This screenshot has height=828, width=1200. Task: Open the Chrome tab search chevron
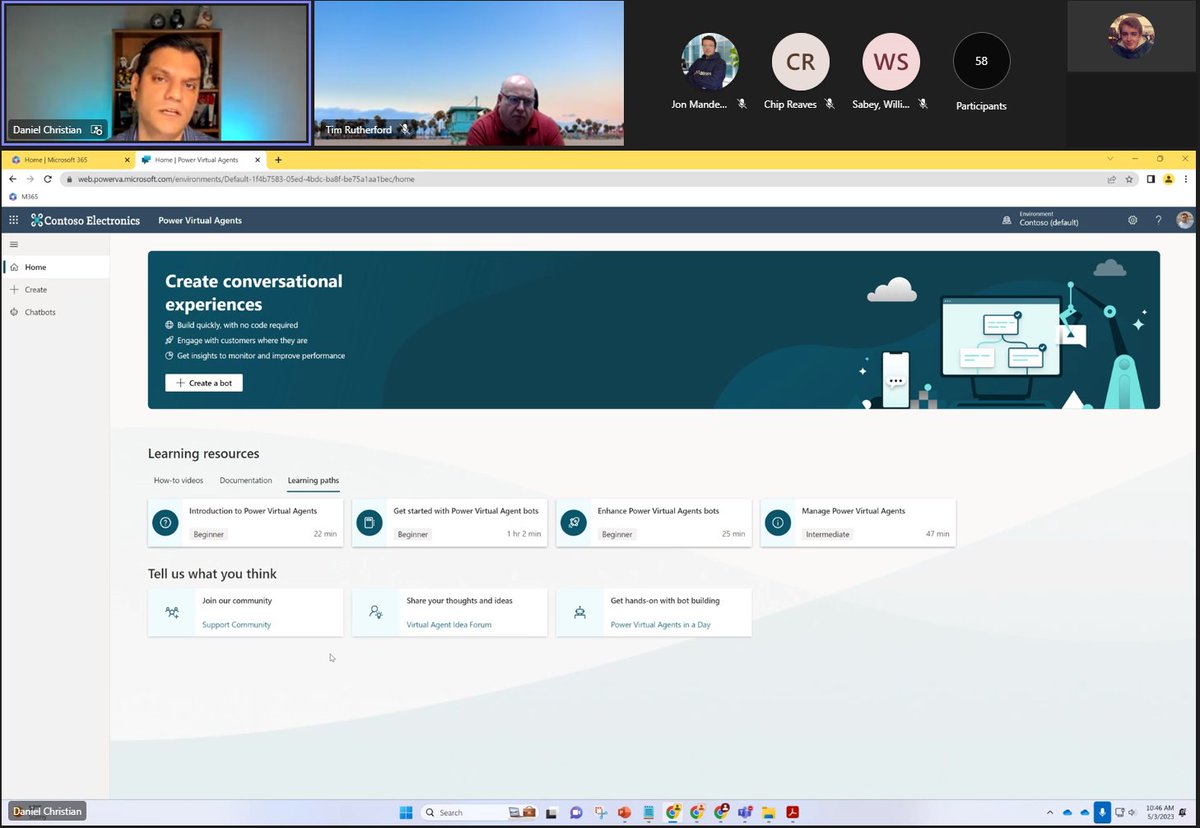click(1109, 159)
